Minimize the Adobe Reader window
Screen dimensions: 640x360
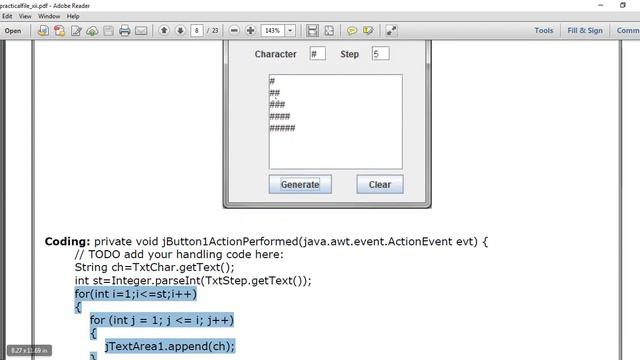point(600,5)
